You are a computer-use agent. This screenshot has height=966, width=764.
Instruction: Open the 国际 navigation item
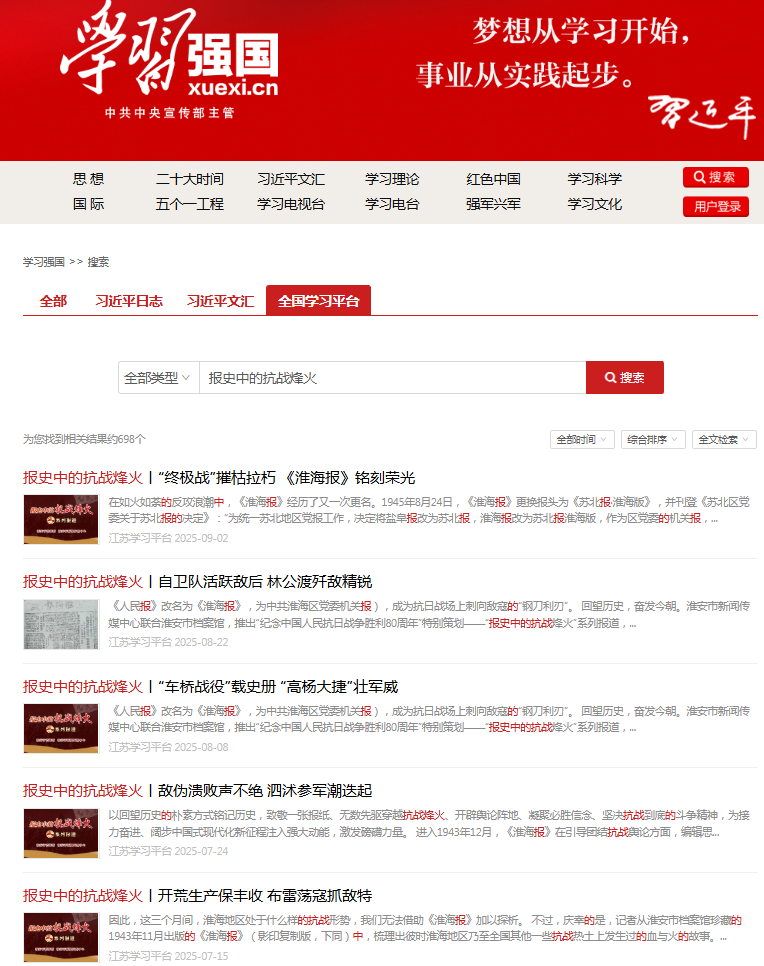pyautogui.click(x=89, y=204)
